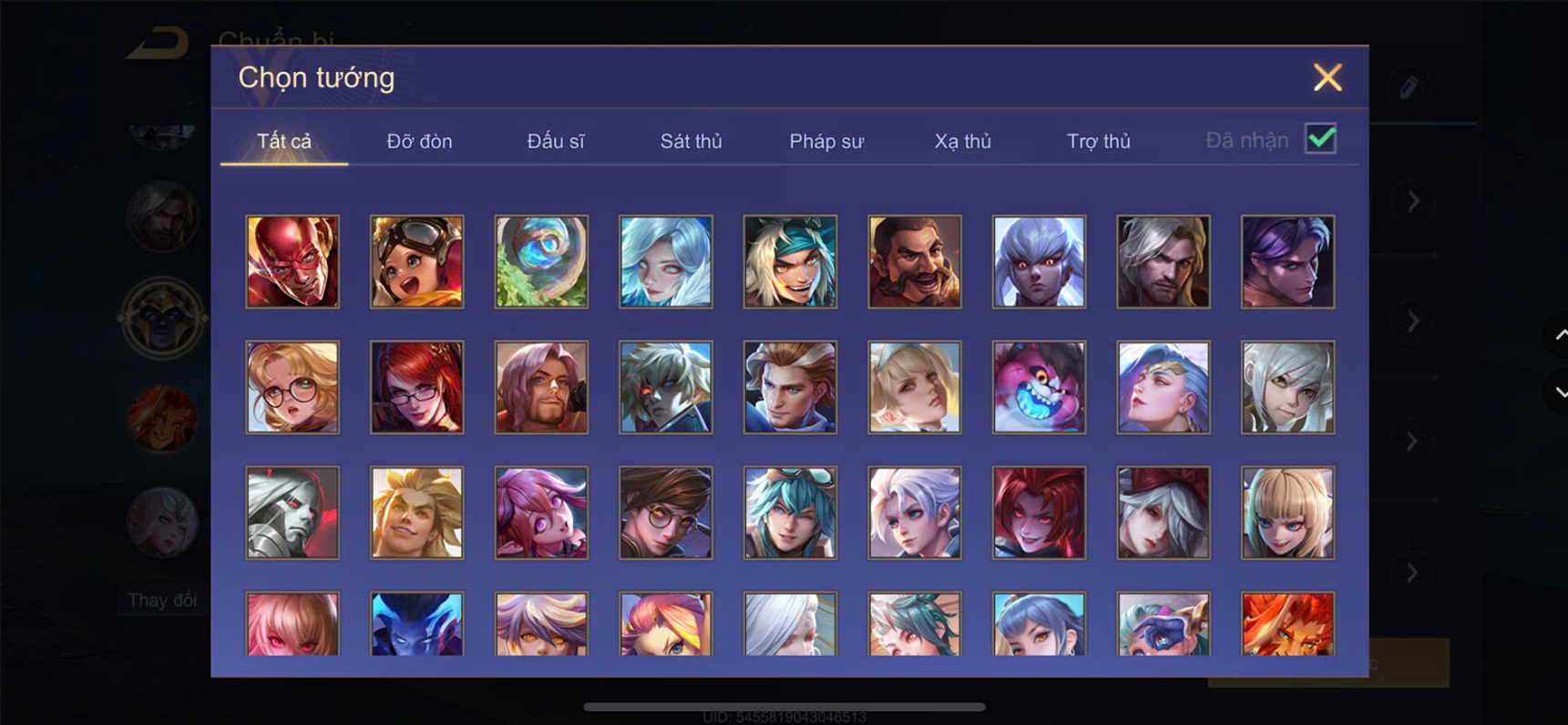Toggle the Đã nhận checkbox
The height and width of the screenshot is (725, 1568).
point(1320,139)
